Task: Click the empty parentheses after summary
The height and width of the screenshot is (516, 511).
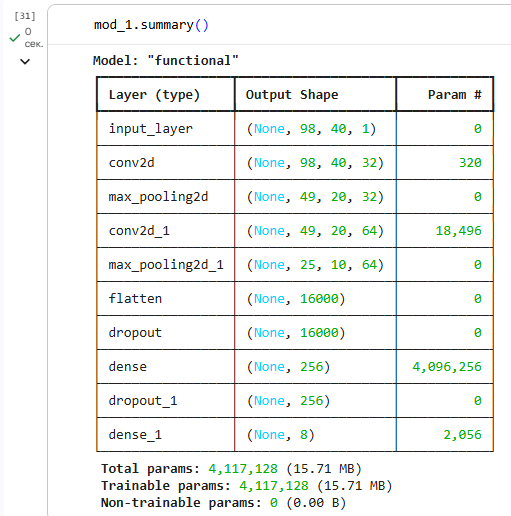Action: pyautogui.click(x=202, y=25)
